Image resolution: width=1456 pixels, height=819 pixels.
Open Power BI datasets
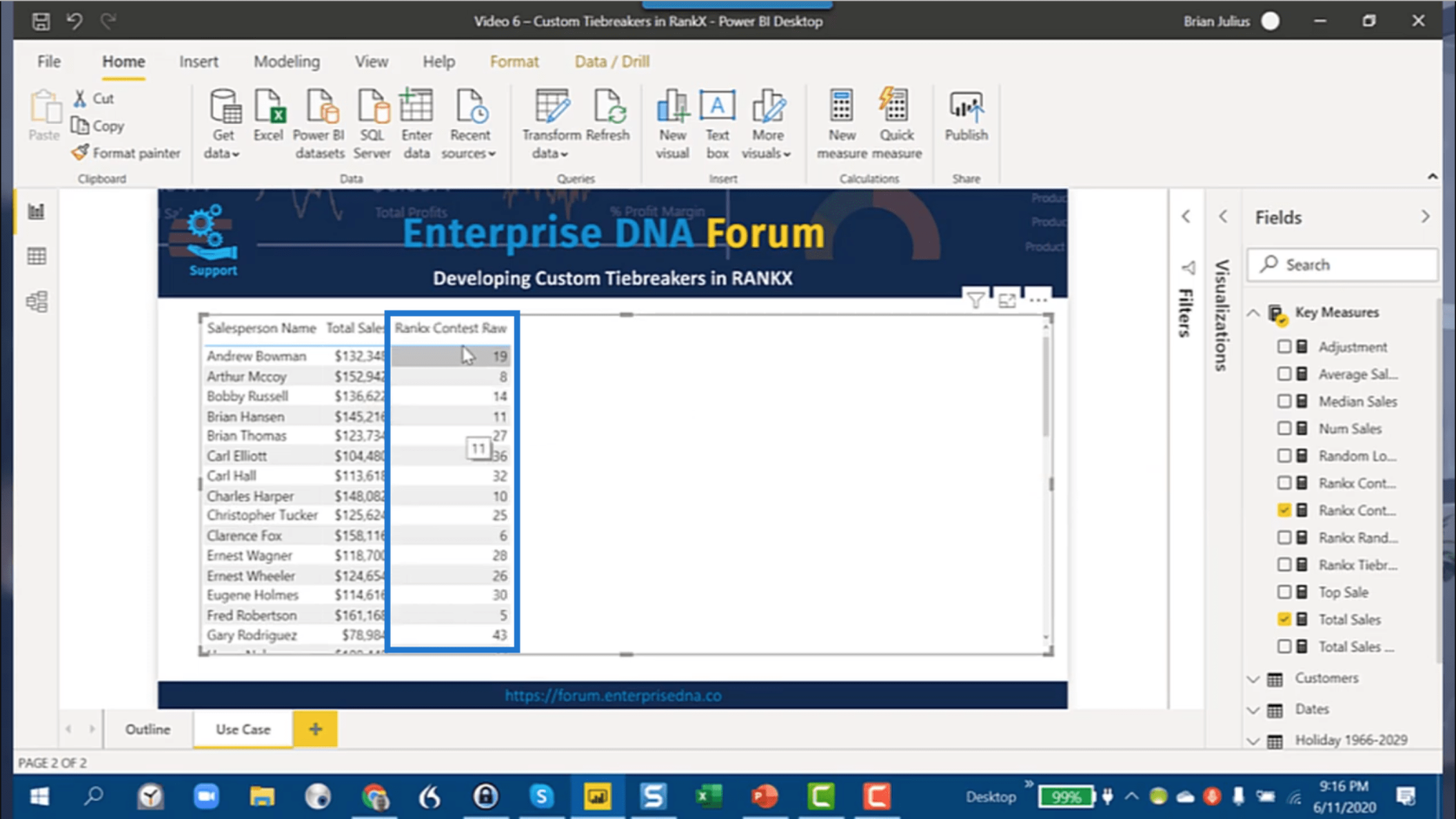tap(319, 125)
